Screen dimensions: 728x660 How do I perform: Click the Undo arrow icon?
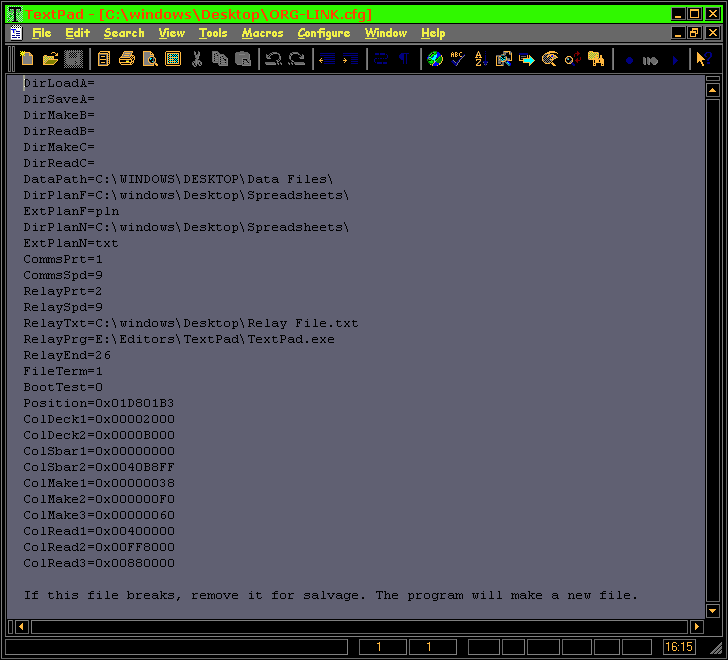[273, 59]
